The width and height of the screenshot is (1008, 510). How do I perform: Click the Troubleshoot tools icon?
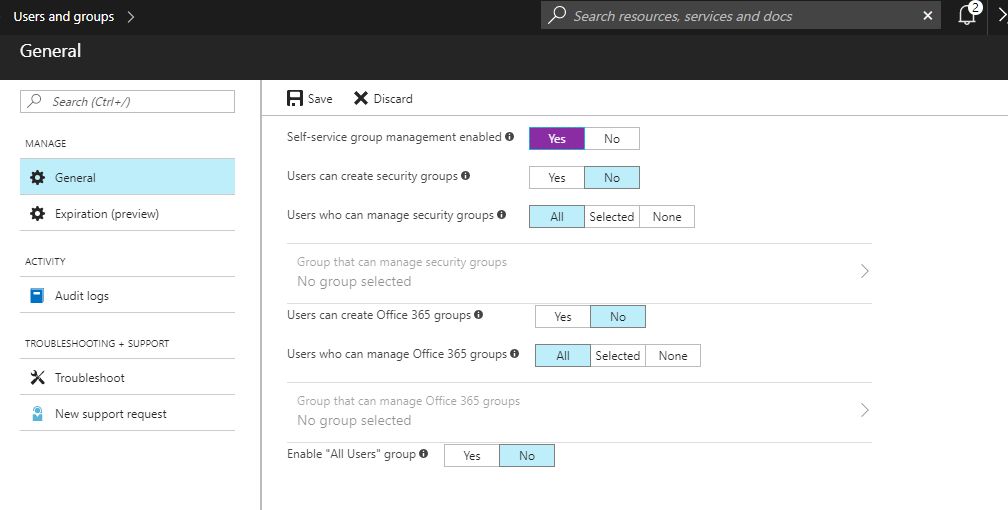(37, 378)
